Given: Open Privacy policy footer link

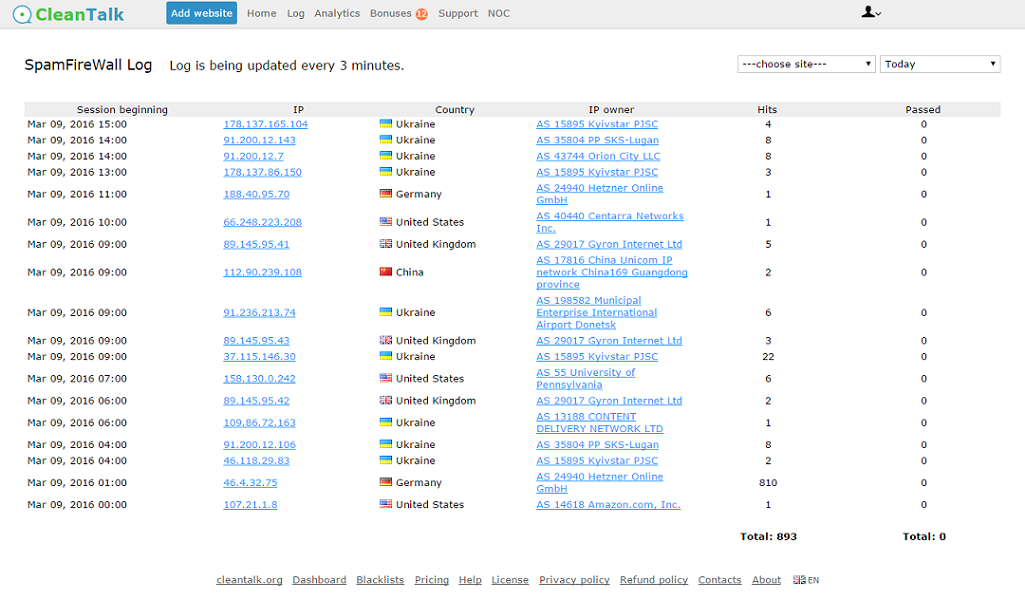Looking at the screenshot, I should point(574,580).
